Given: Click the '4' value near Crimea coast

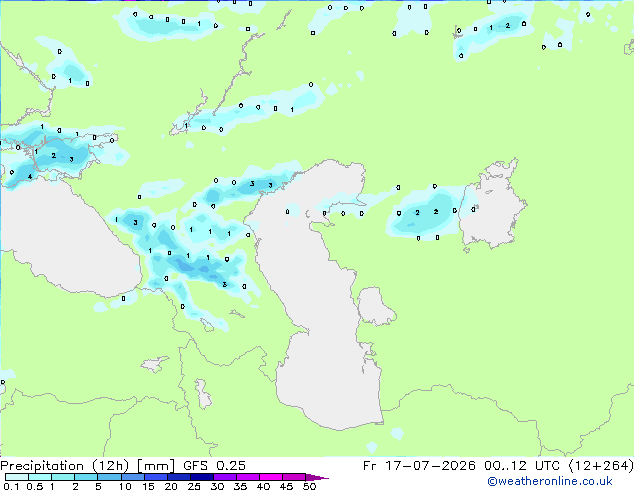Looking at the screenshot, I should tap(30, 177).
